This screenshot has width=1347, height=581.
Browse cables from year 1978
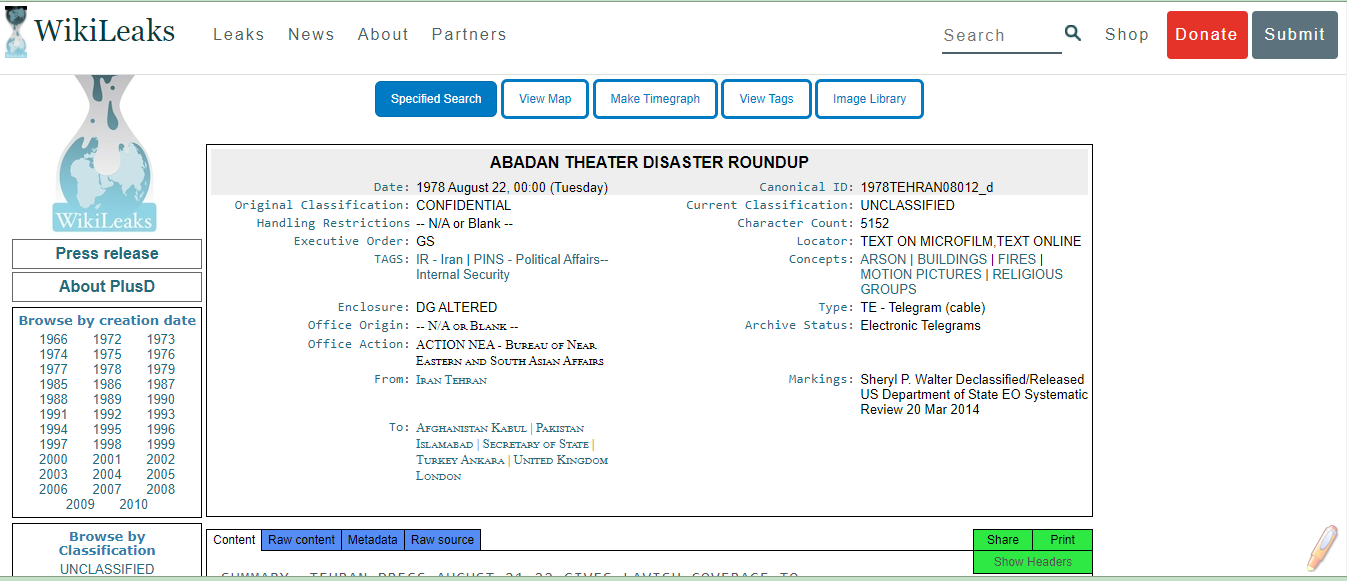107,369
